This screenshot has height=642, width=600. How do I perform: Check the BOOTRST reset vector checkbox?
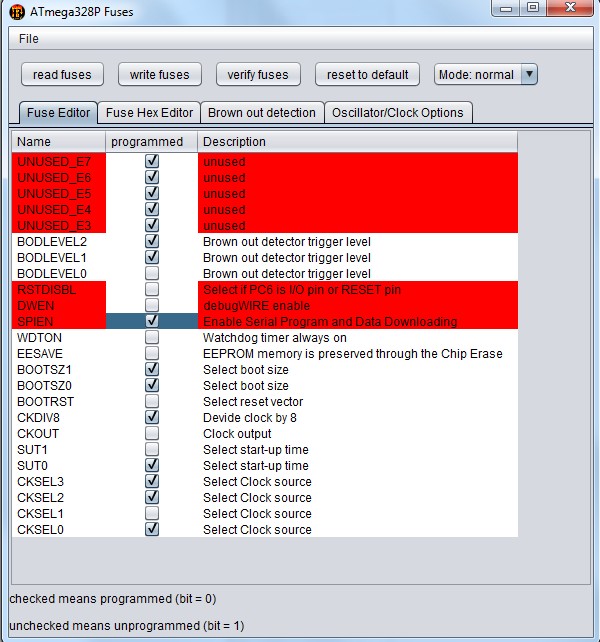coord(152,401)
